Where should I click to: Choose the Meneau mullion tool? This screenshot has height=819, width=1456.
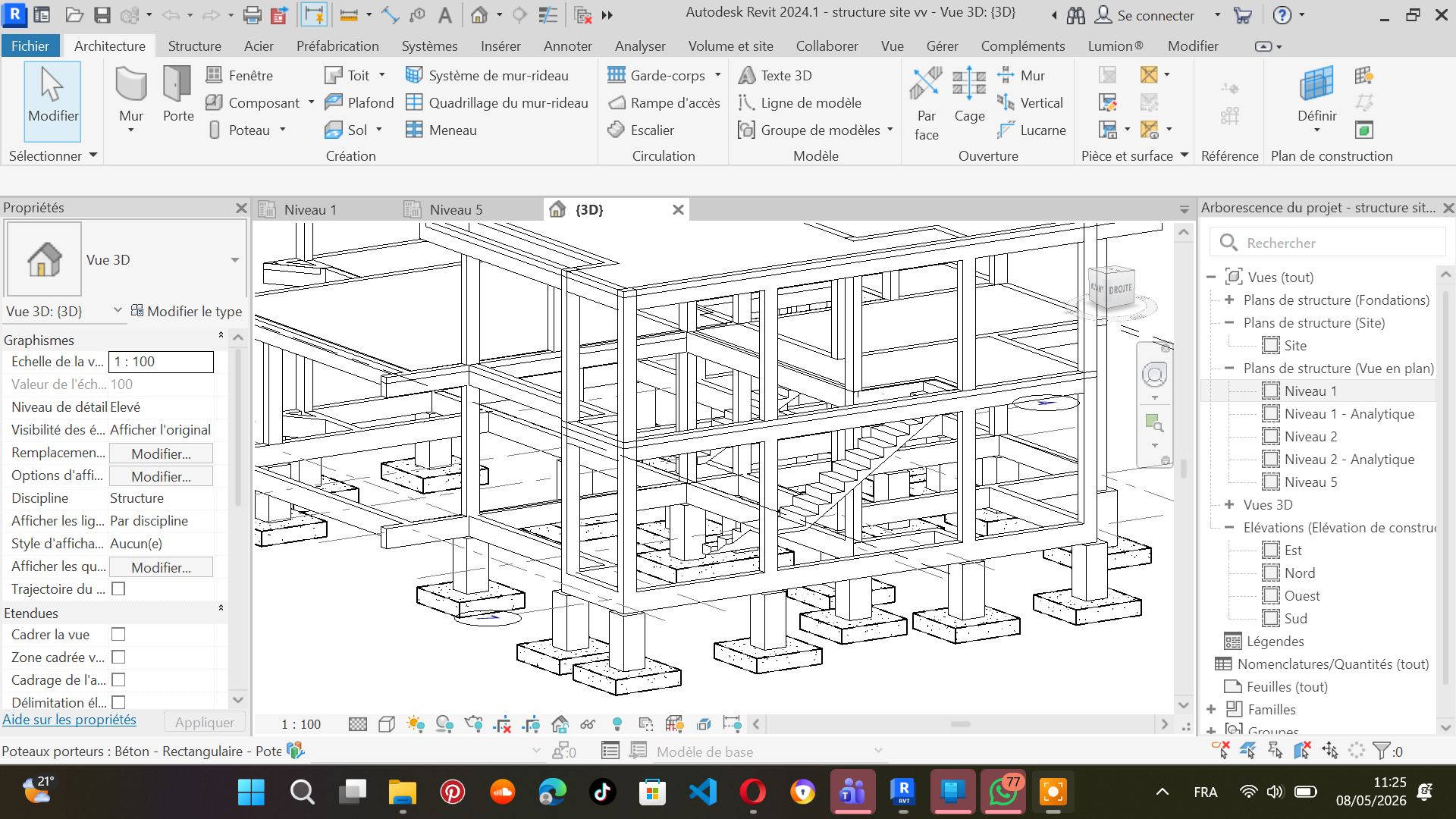(x=441, y=130)
